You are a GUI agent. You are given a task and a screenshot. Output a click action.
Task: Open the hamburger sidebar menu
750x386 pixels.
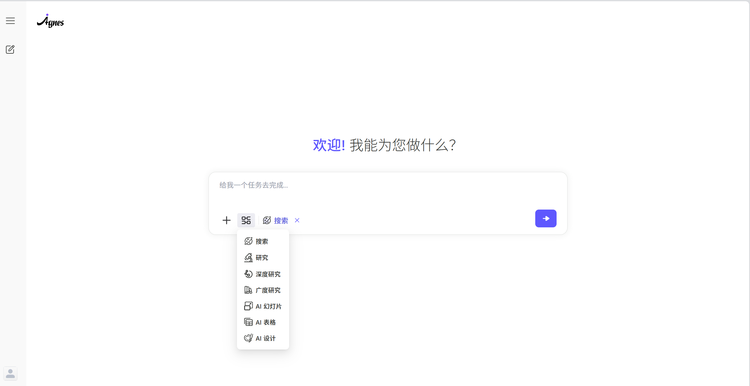10,21
